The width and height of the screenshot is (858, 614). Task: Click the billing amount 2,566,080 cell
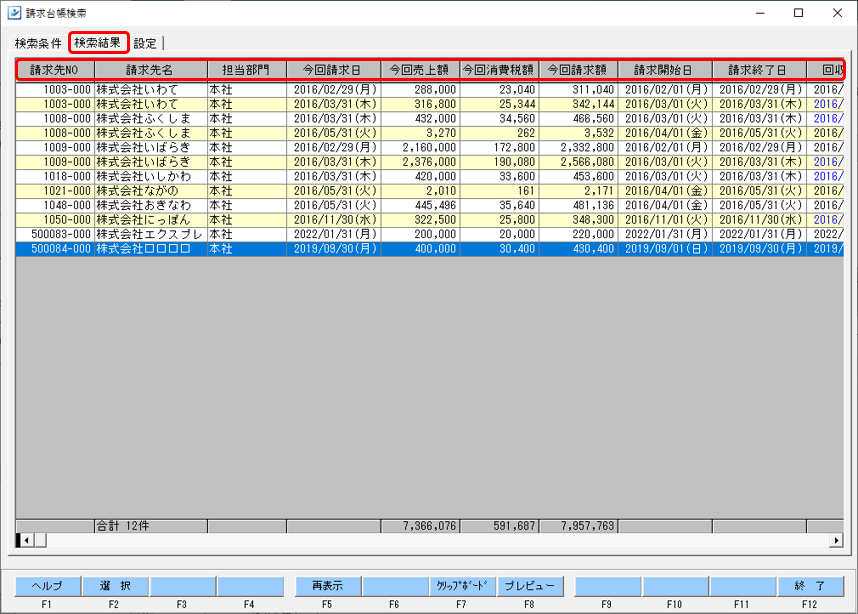coord(578,162)
